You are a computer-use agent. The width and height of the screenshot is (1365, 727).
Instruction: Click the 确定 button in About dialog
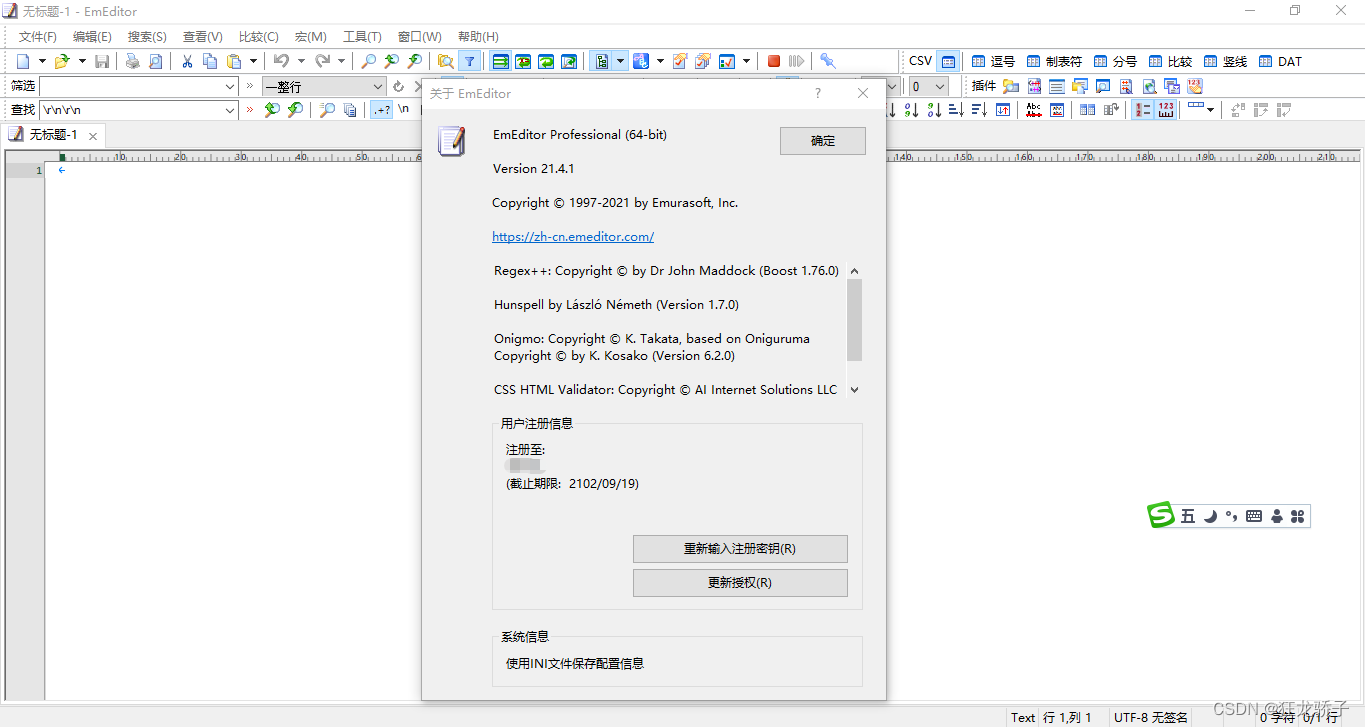823,141
